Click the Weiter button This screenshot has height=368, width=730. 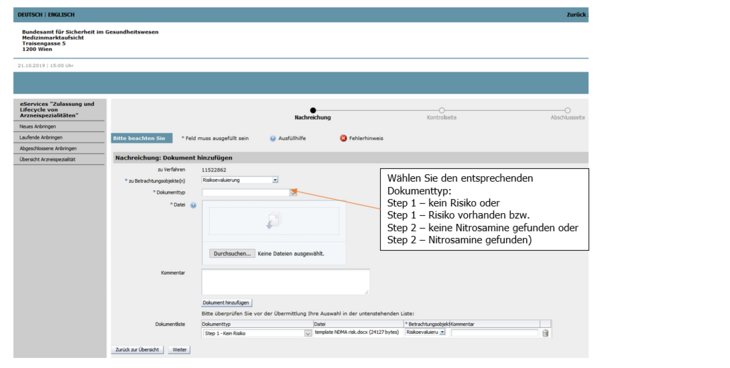click(x=179, y=349)
